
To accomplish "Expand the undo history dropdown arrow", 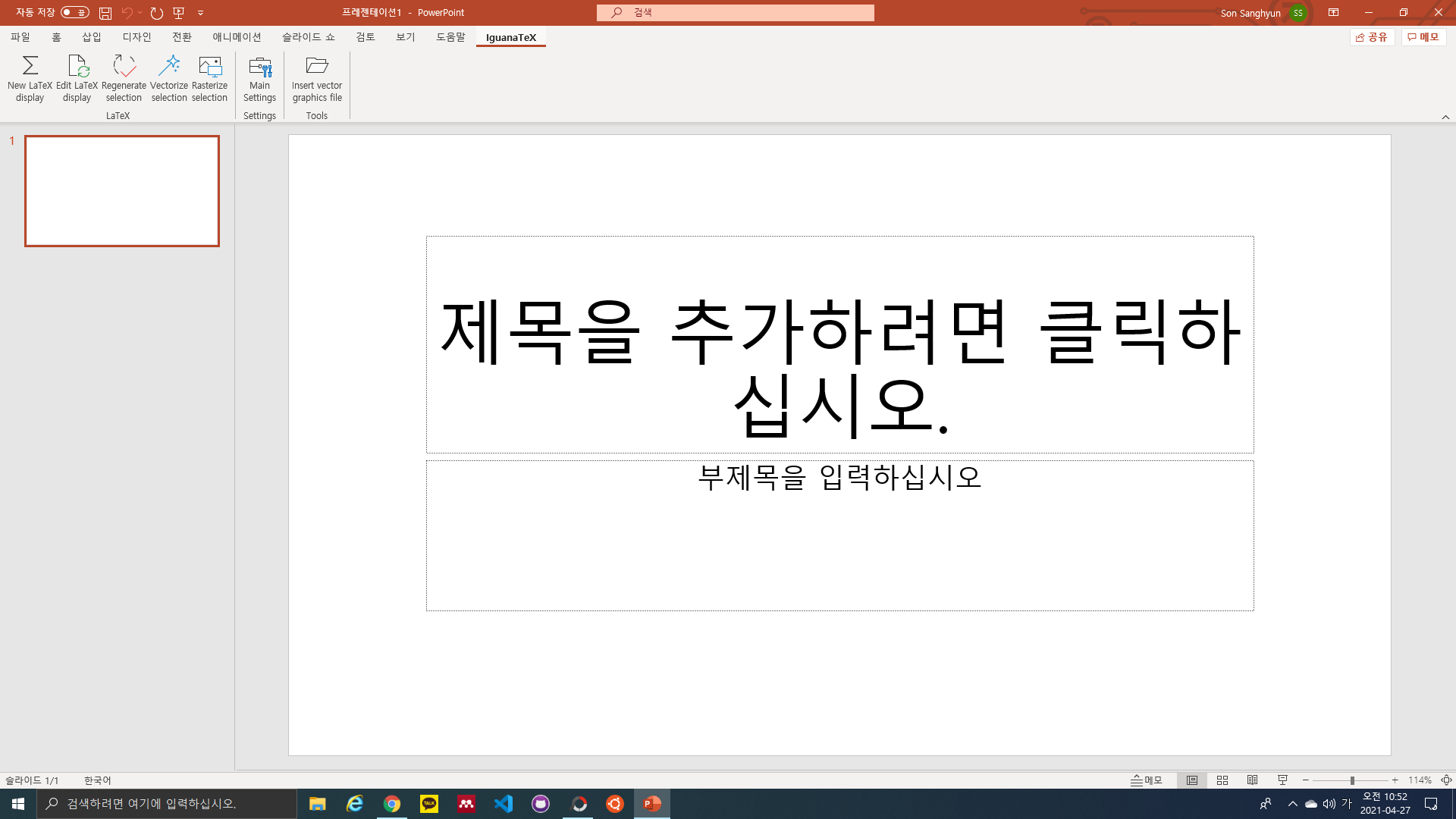I will [140, 13].
